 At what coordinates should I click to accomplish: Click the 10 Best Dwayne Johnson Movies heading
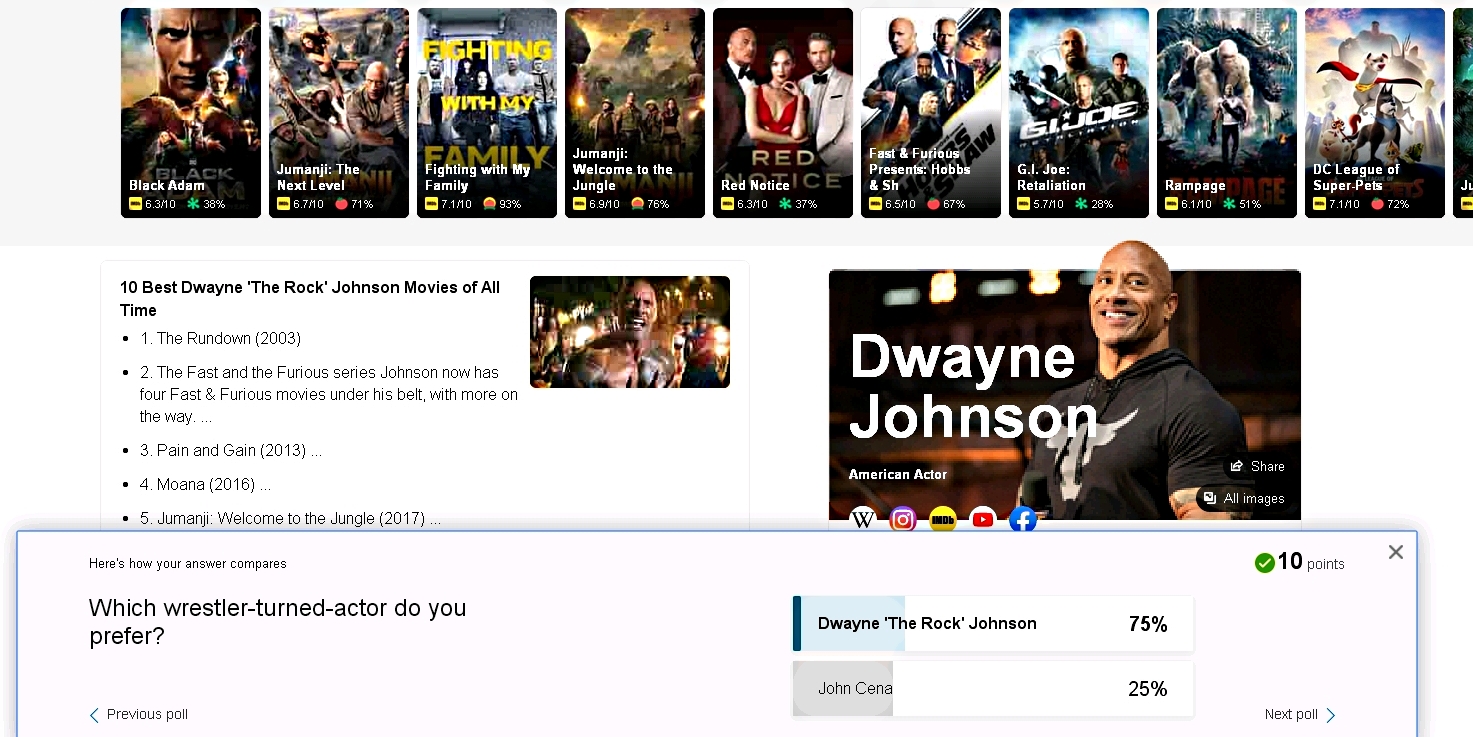click(x=310, y=298)
